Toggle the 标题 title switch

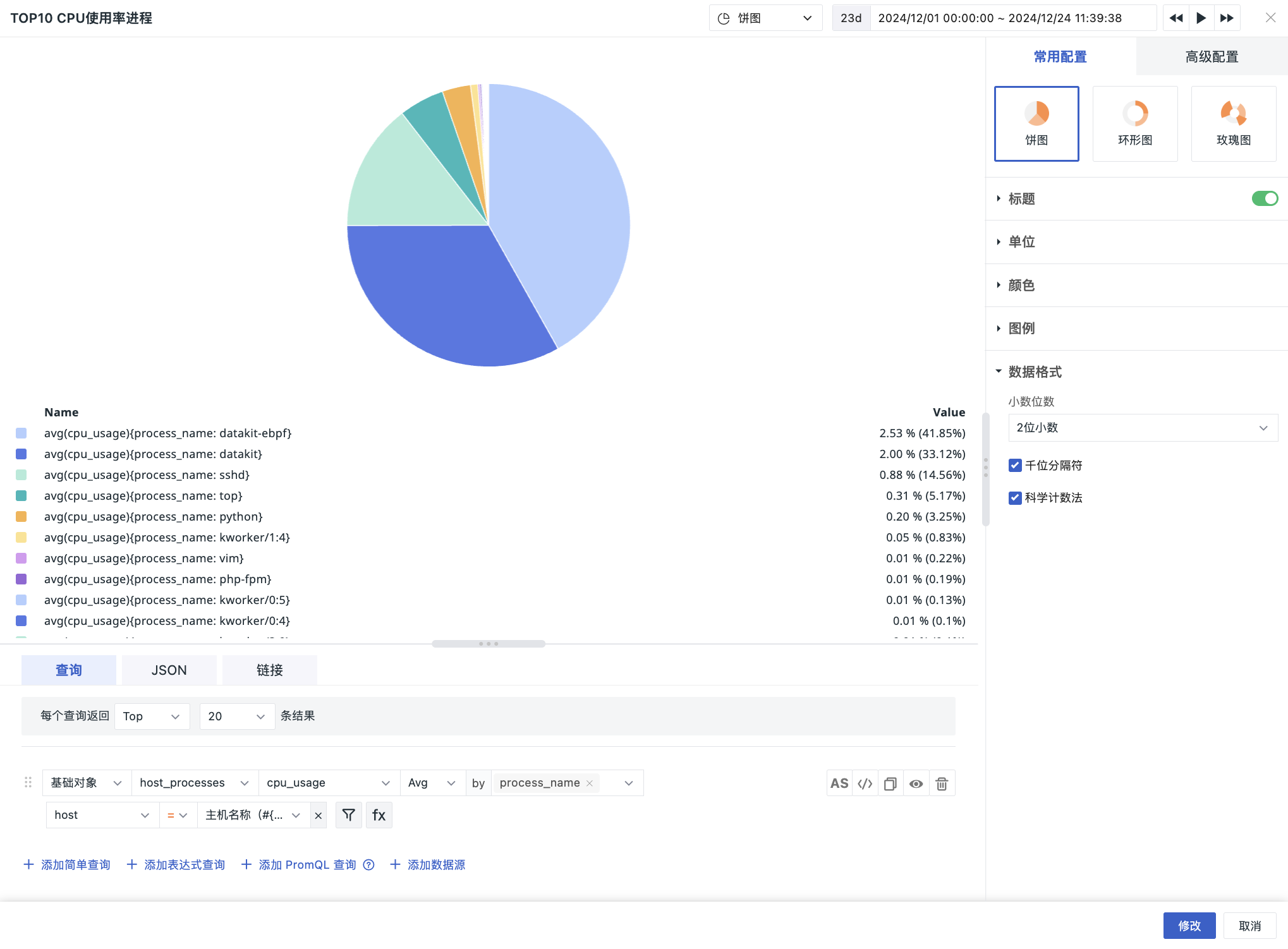[1265, 198]
